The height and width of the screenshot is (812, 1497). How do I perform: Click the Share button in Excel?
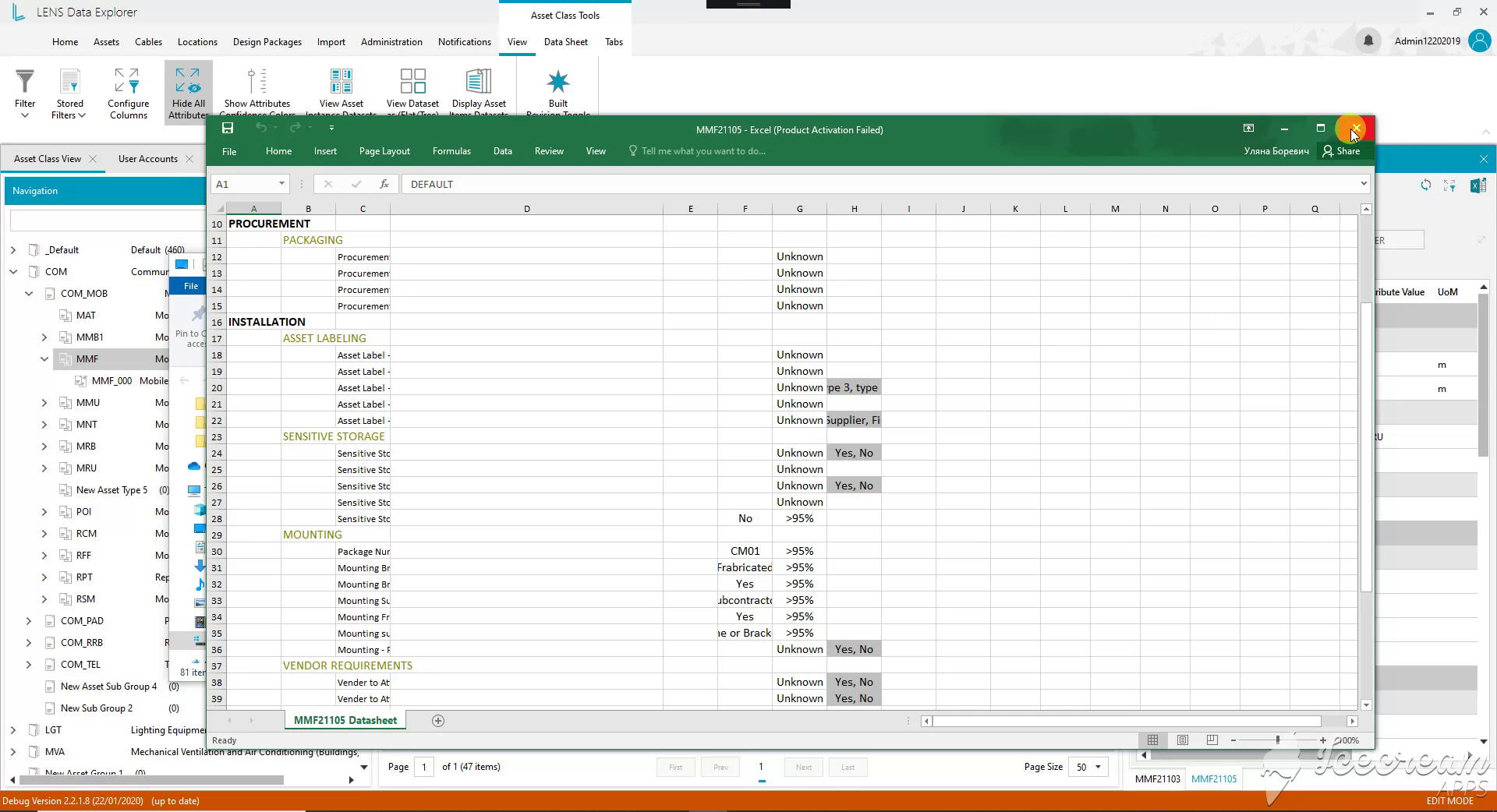1341,151
